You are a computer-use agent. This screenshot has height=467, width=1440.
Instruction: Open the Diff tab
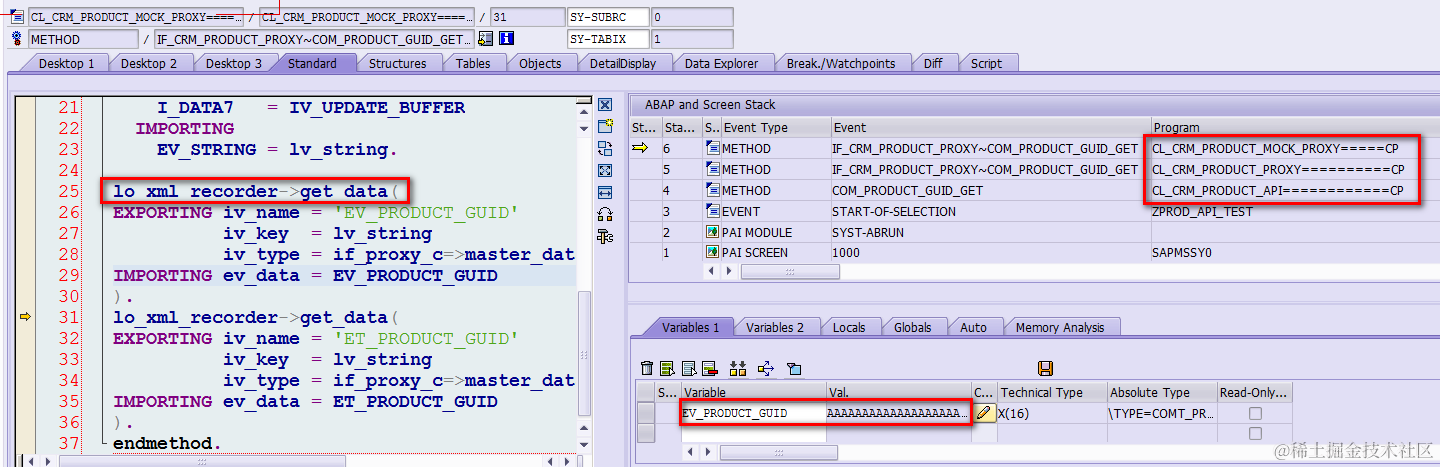(x=933, y=63)
